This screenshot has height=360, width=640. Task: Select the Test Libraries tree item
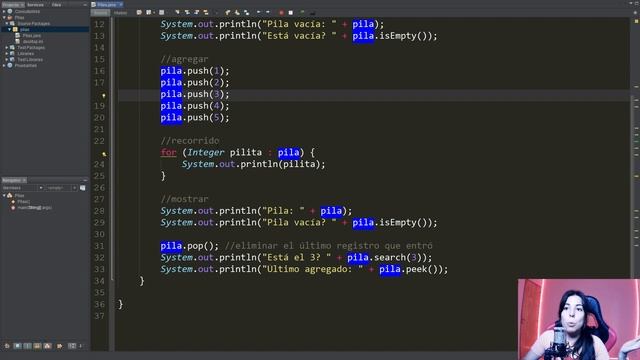[30, 60]
